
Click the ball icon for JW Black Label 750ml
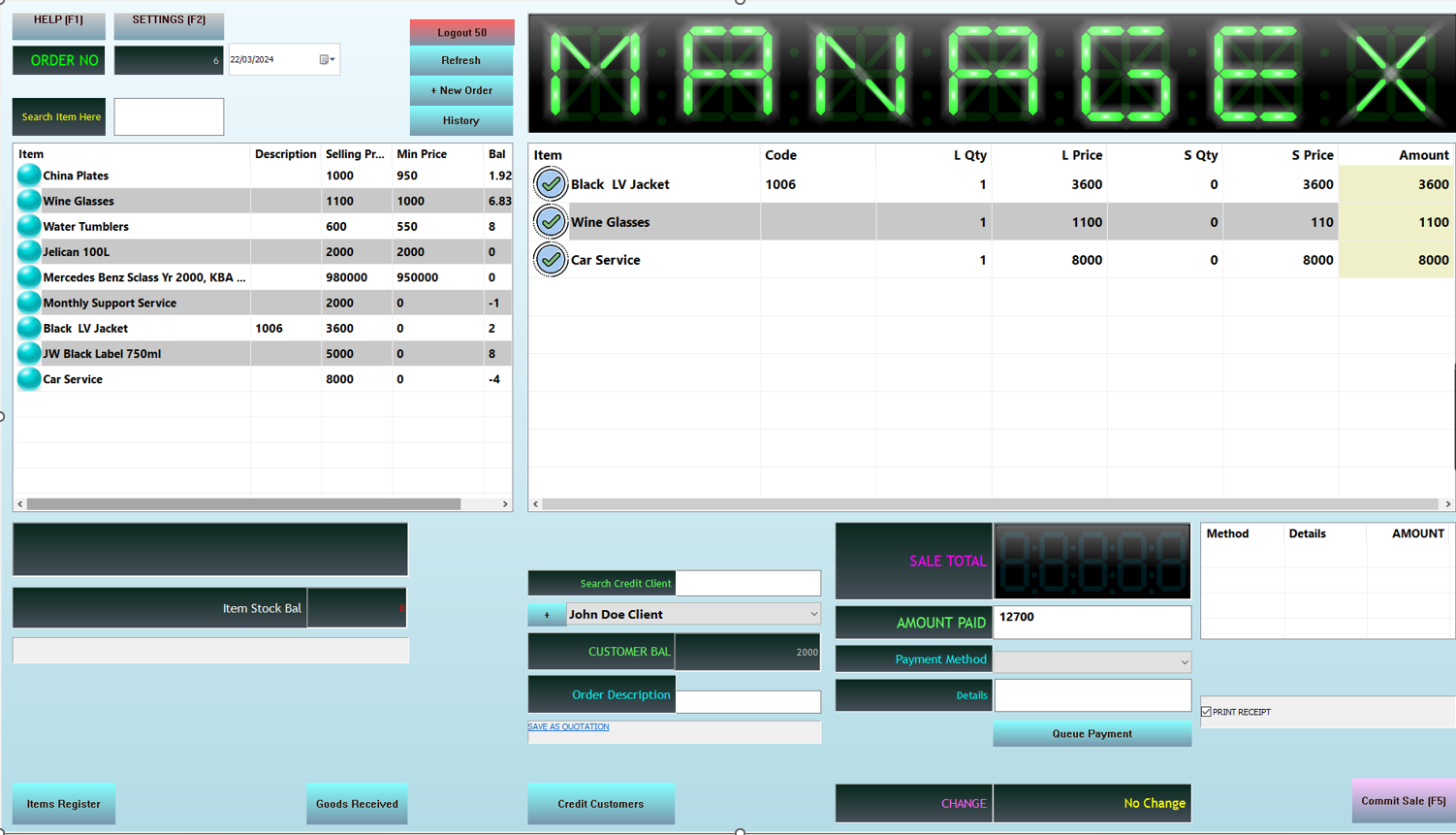(29, 354)
